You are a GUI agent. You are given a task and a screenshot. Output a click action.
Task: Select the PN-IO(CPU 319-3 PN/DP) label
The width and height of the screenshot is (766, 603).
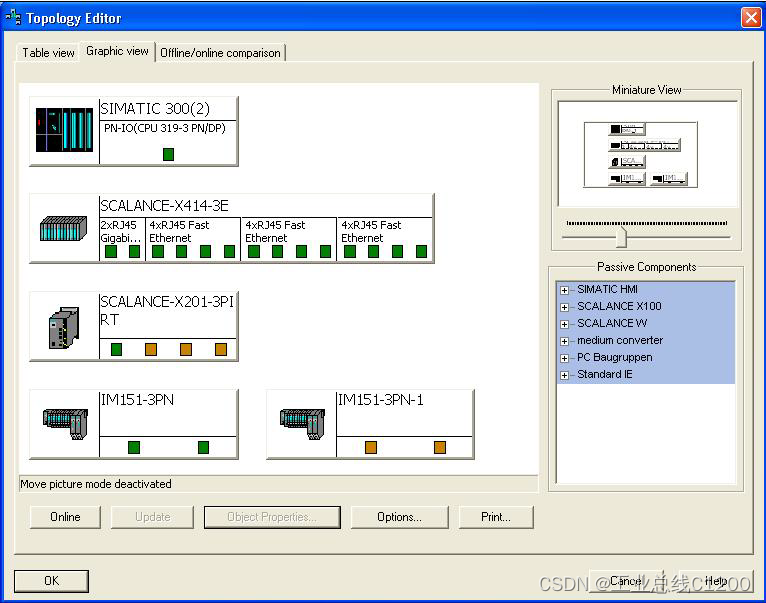tap(165, 128)
